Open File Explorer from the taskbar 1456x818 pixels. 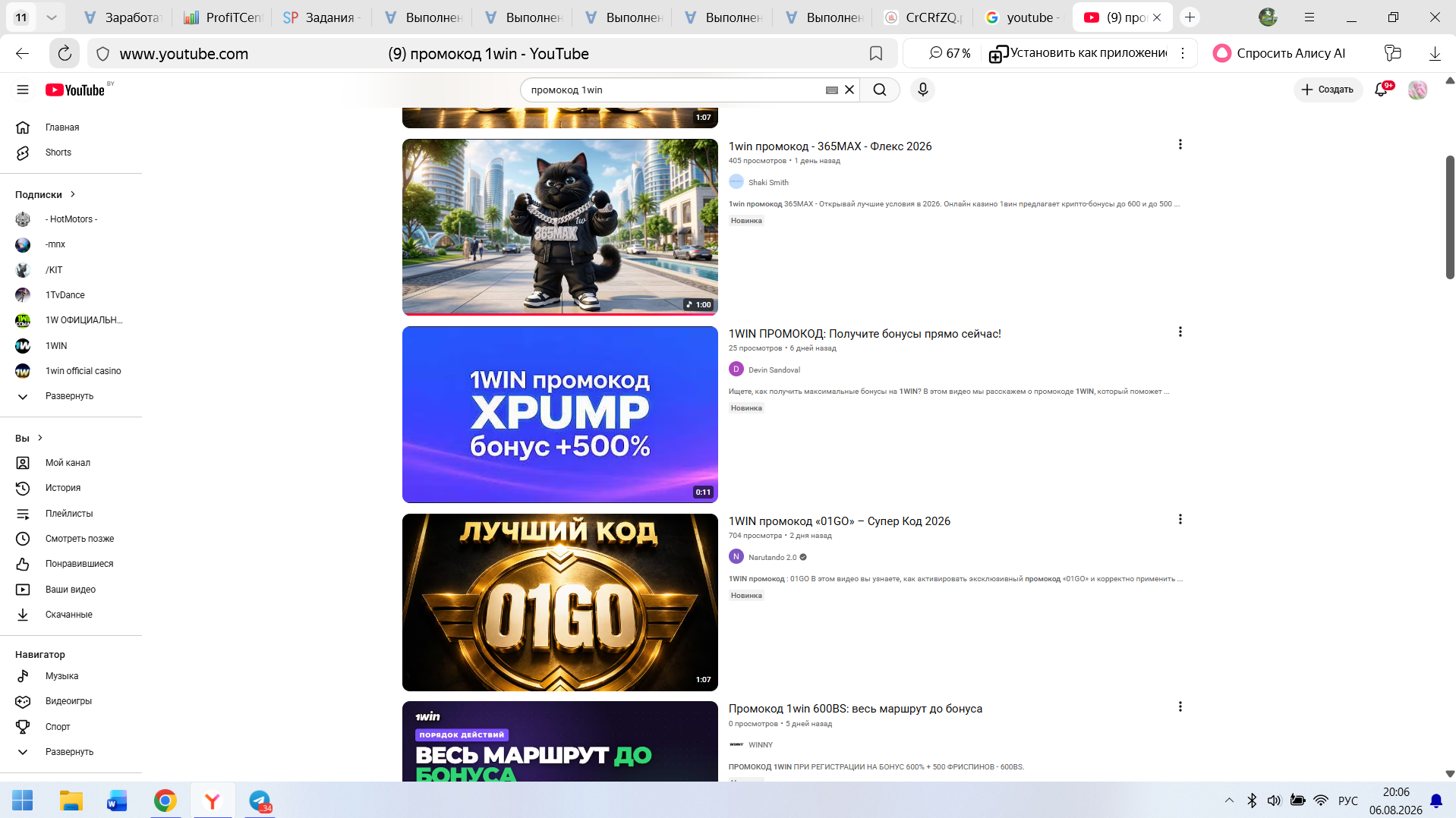(71, 801)
